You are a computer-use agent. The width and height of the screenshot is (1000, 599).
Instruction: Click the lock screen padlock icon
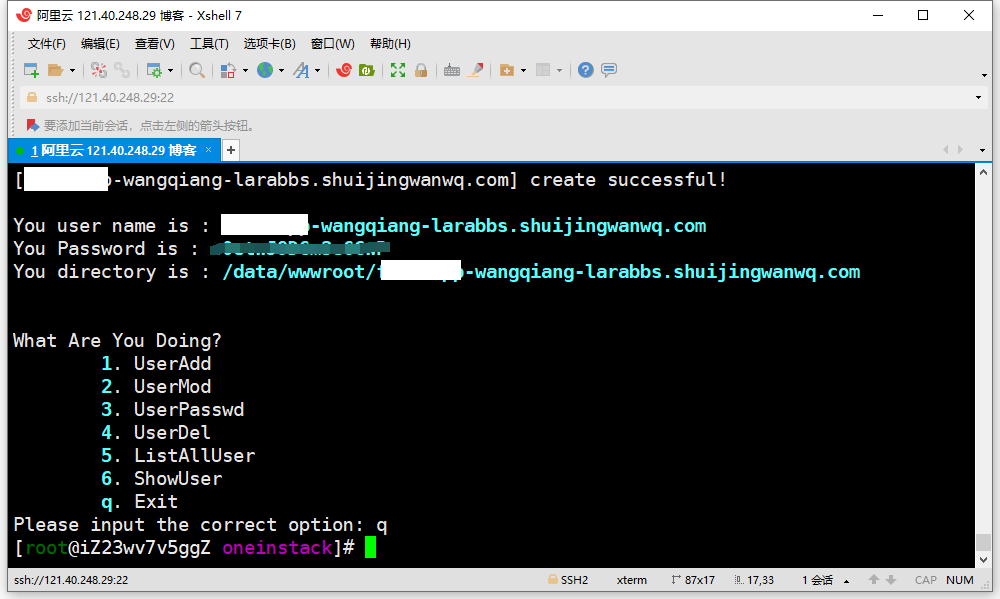[421, 70]
